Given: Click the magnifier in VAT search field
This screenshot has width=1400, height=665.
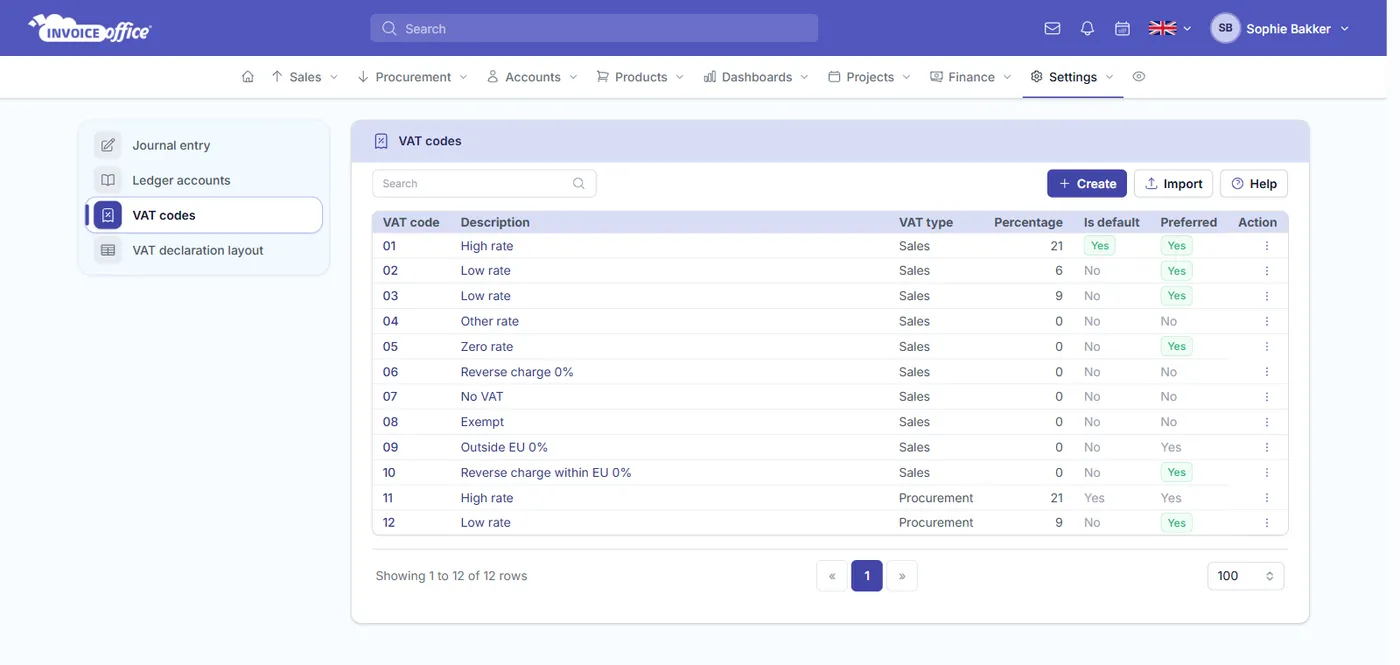Looking at the screenshot, I should click(x=579, y=184).
